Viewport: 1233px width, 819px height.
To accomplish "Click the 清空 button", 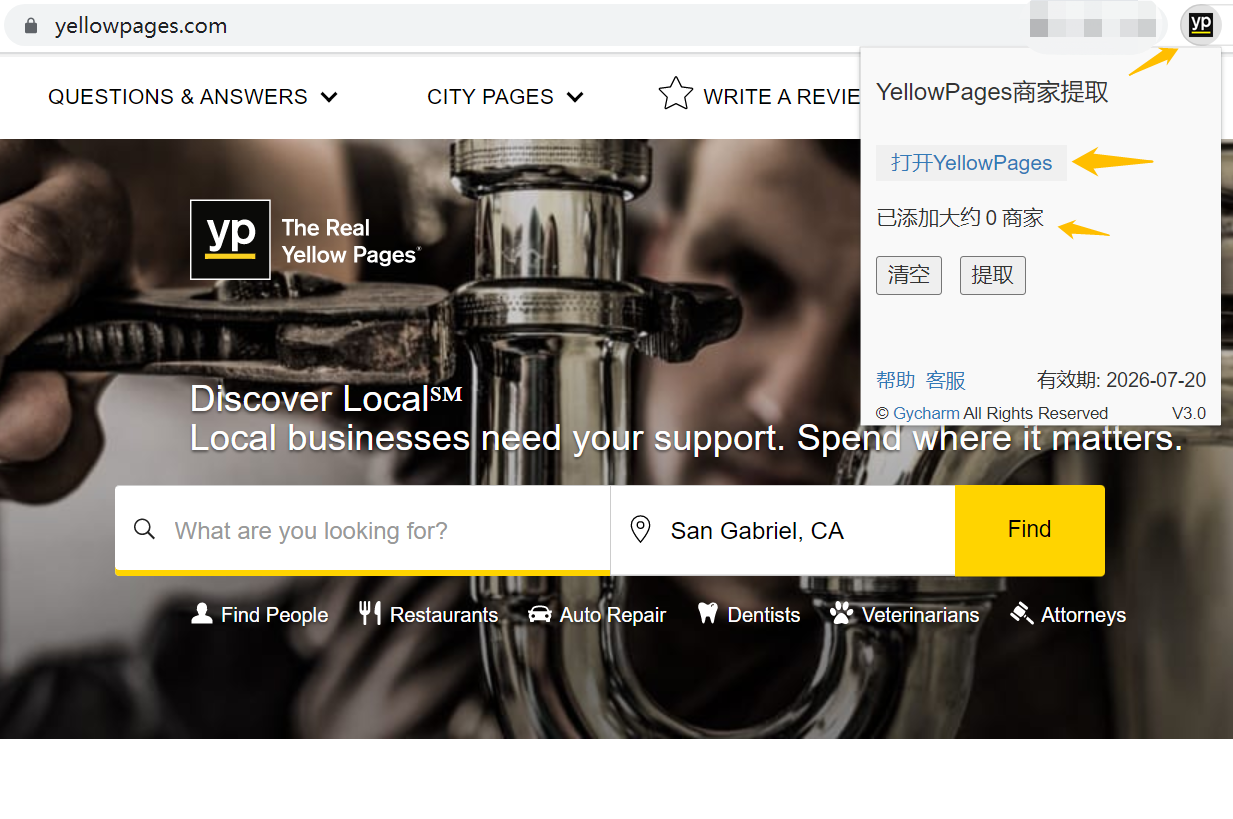I will coord(909,275).
